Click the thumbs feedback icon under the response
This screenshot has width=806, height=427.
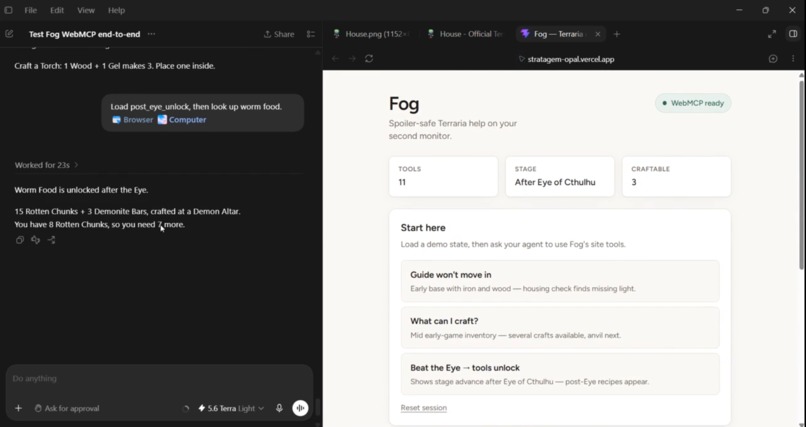[x=35, y=240]
